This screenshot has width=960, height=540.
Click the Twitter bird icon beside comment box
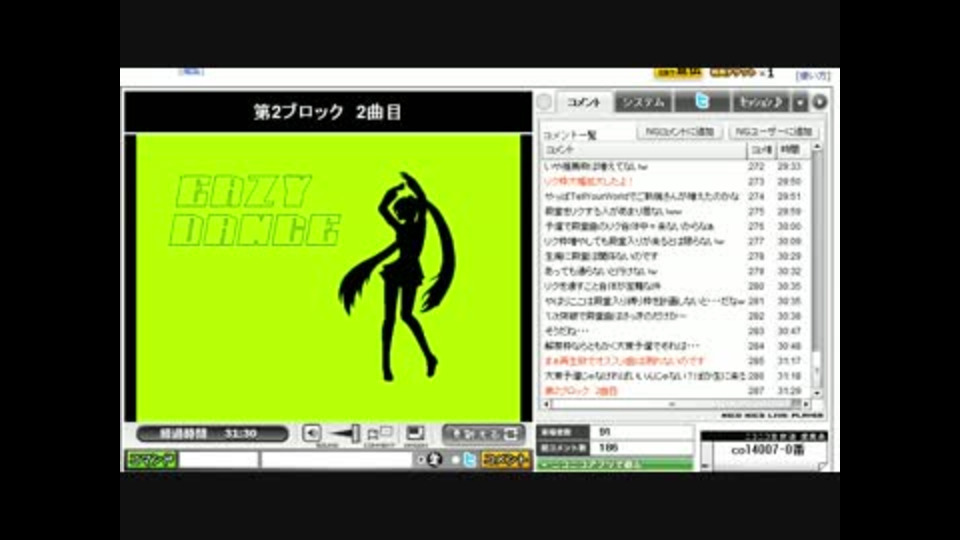coord(469,459)
